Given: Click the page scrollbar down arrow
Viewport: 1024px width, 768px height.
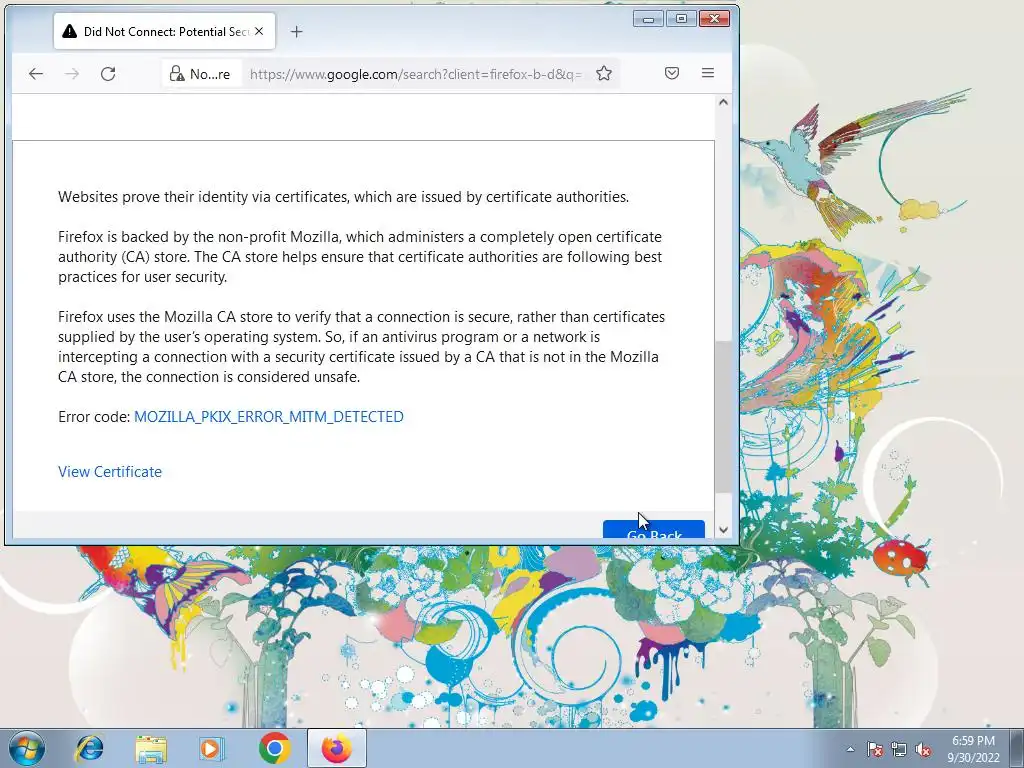Looking at the screenshot, I should (x=723, y=530).
